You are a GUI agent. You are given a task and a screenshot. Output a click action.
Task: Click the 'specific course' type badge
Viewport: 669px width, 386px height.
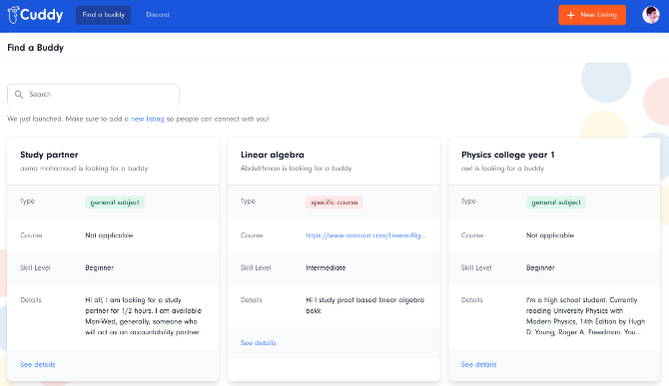pos(334,202)
